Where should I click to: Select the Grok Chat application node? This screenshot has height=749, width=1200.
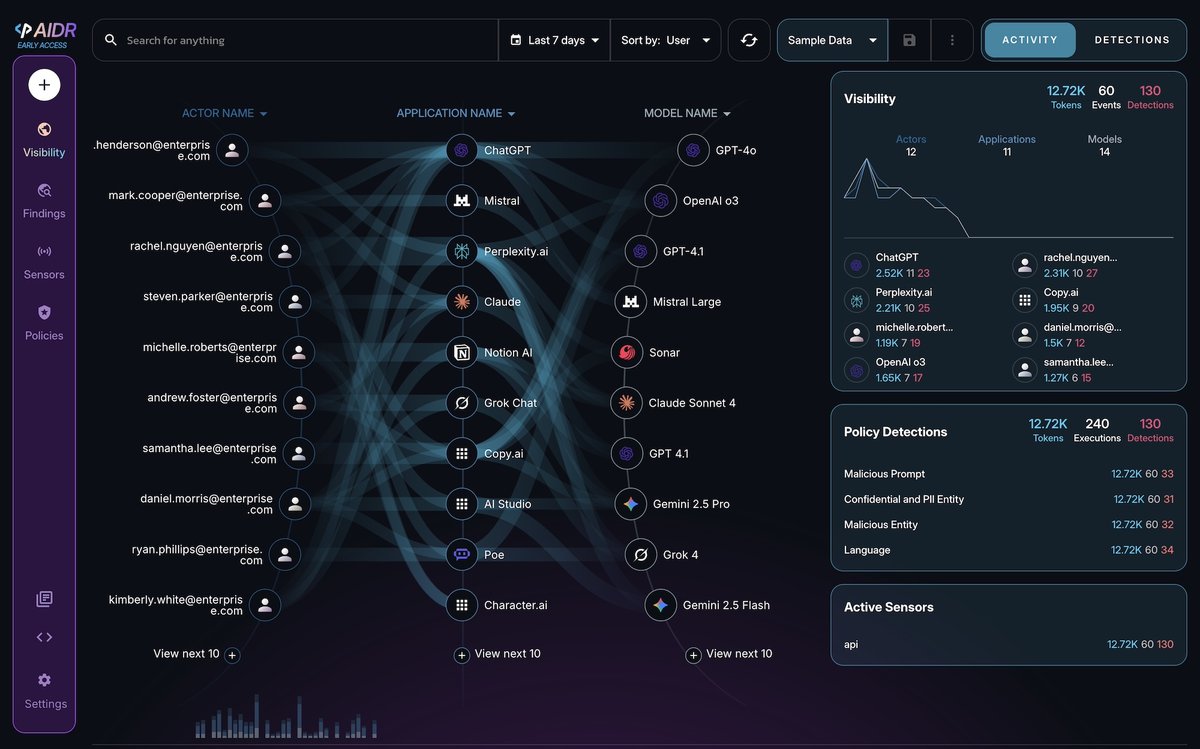tap(462, 403)
